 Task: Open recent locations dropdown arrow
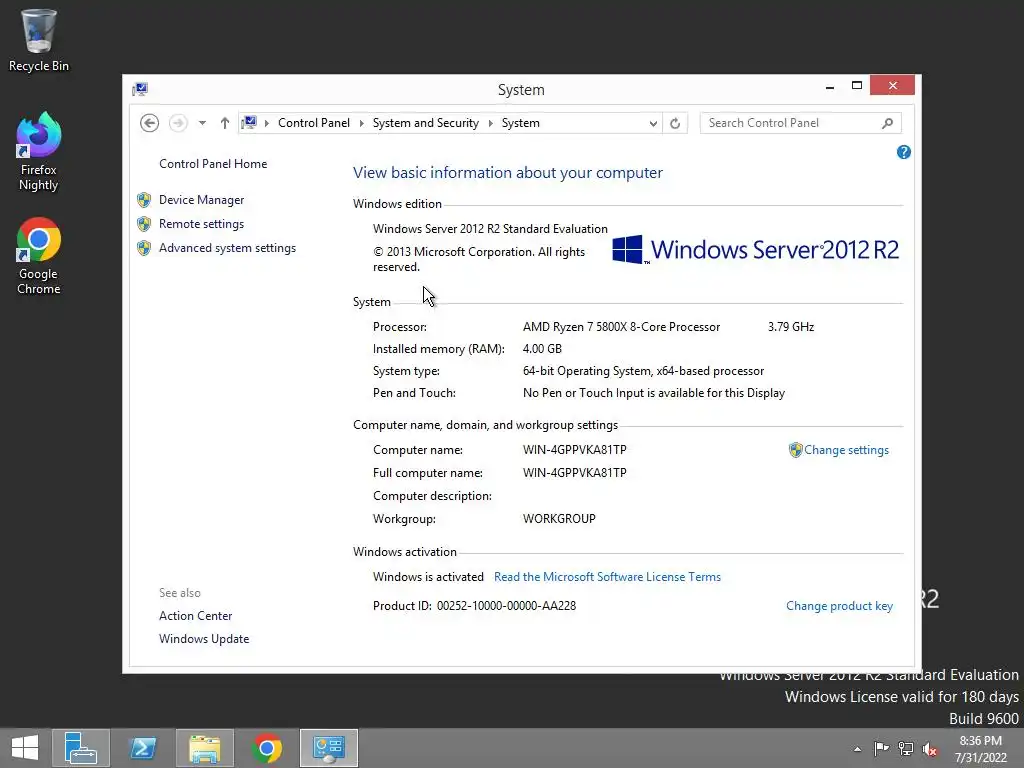tap(202, 123)
